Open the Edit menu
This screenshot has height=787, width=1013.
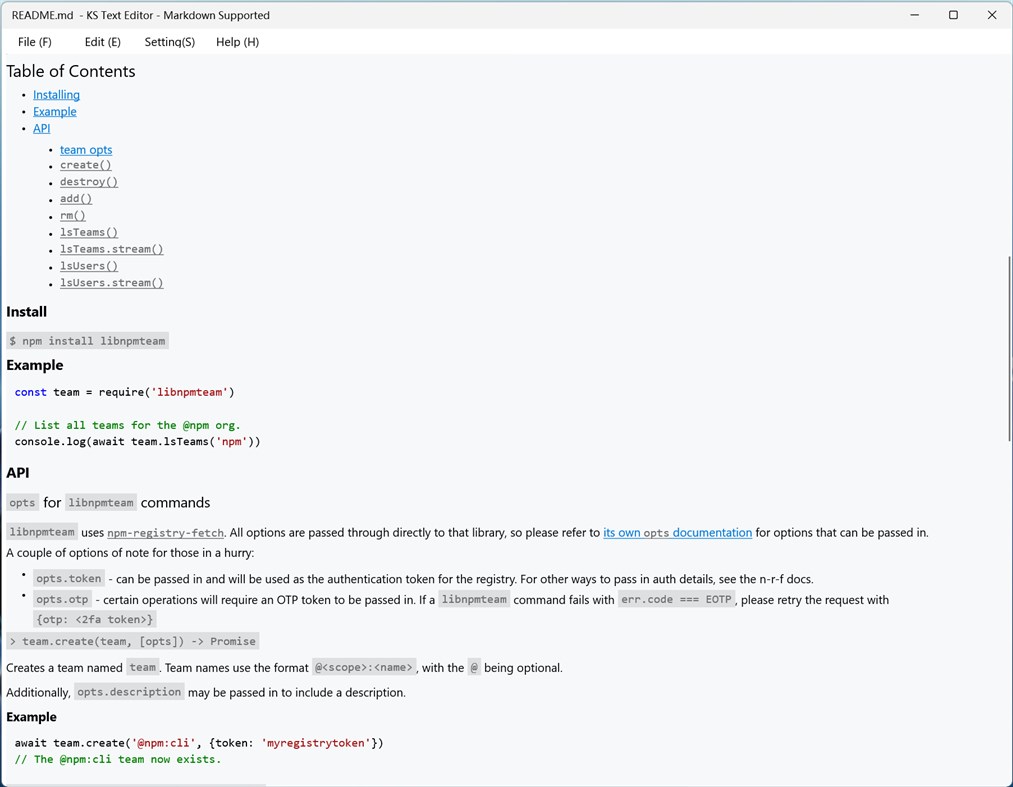coord(101,42)
